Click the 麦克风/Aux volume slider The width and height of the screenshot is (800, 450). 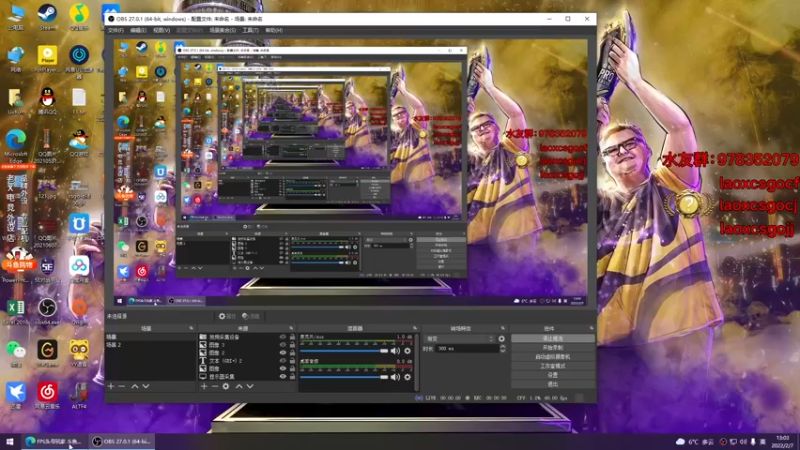pos(344,351)
